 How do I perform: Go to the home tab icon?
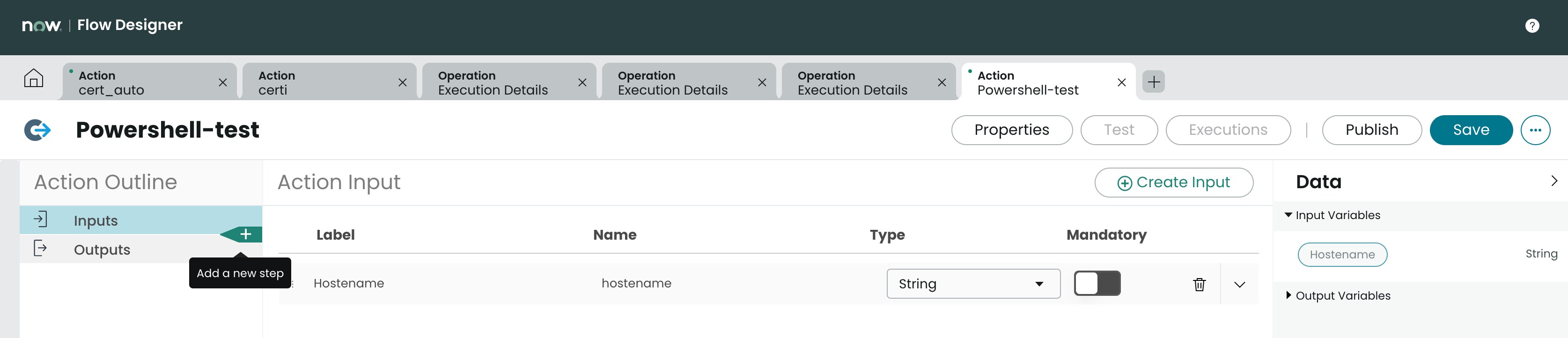coord(34,79)
